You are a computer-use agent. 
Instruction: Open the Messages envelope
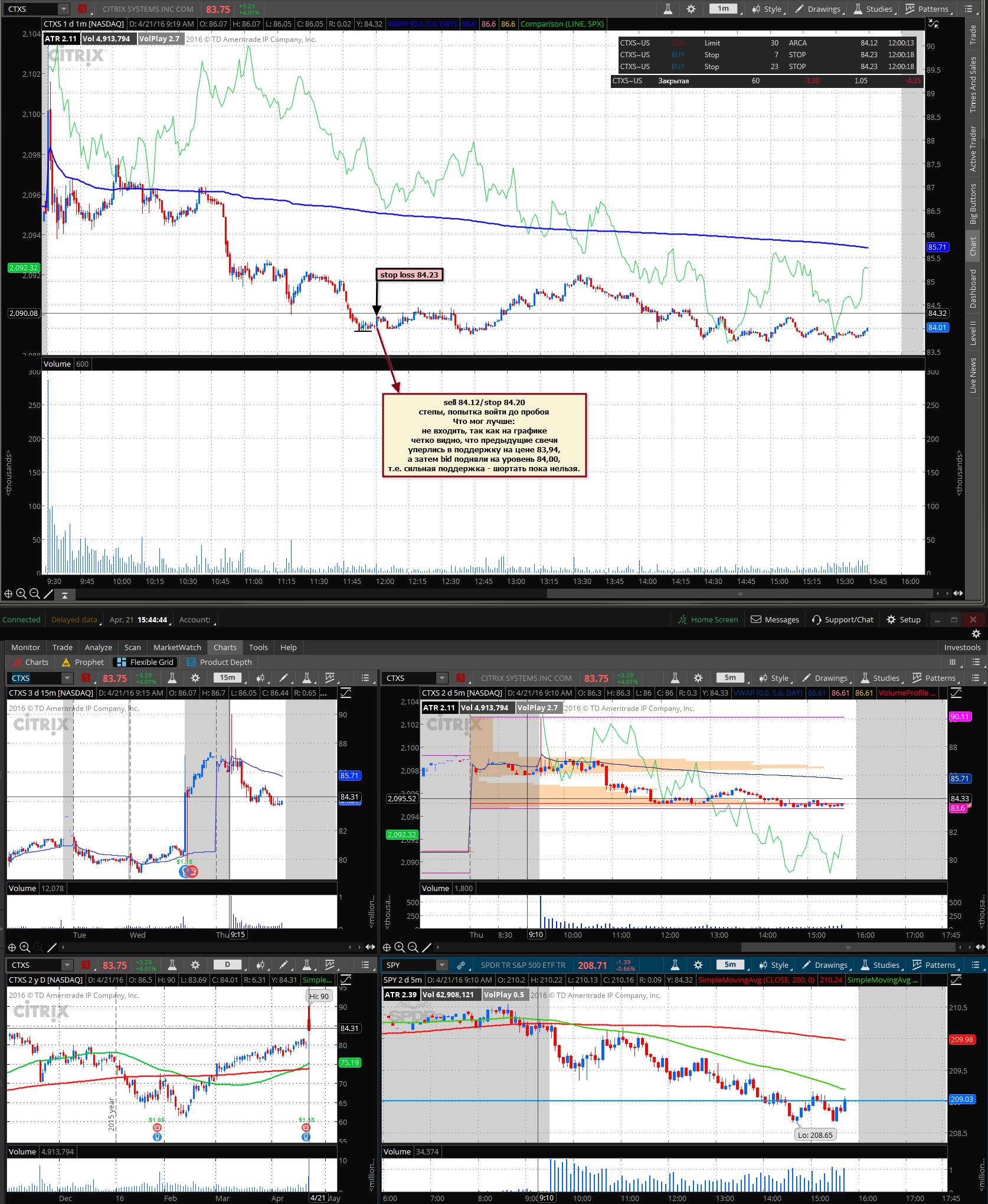pos(774,619)
